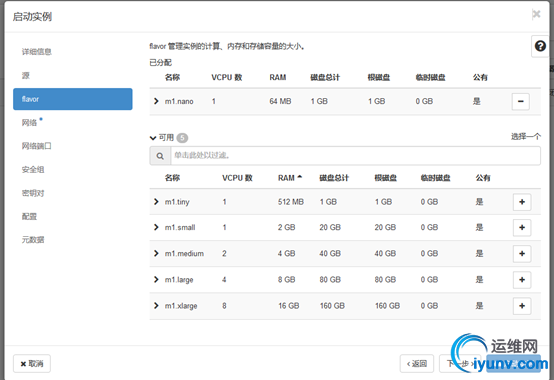
Task: Select the m1.large name text
Action: tap(179, 280)
